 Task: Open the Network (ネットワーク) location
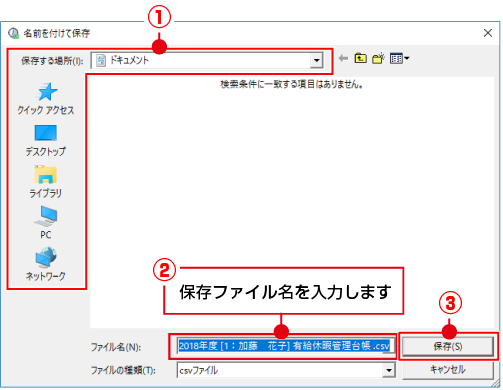coord(46,264)
